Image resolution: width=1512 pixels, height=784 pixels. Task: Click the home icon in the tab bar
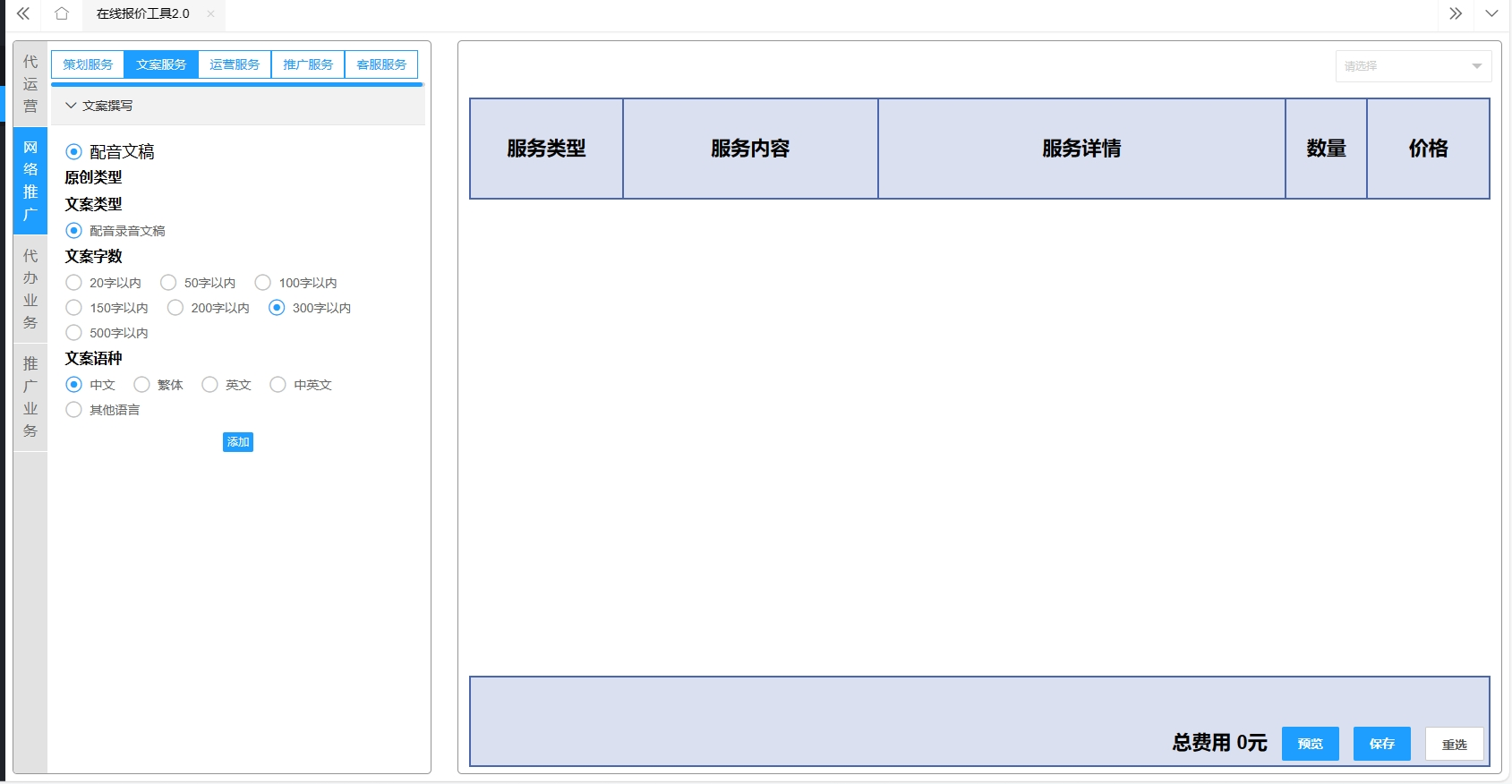pos(61,13)
